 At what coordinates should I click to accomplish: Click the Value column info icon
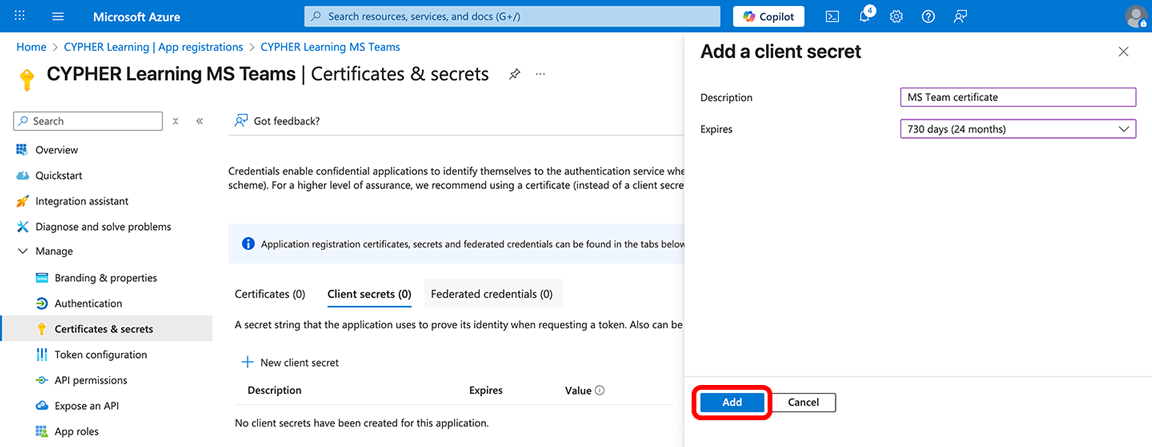(600, 390)
